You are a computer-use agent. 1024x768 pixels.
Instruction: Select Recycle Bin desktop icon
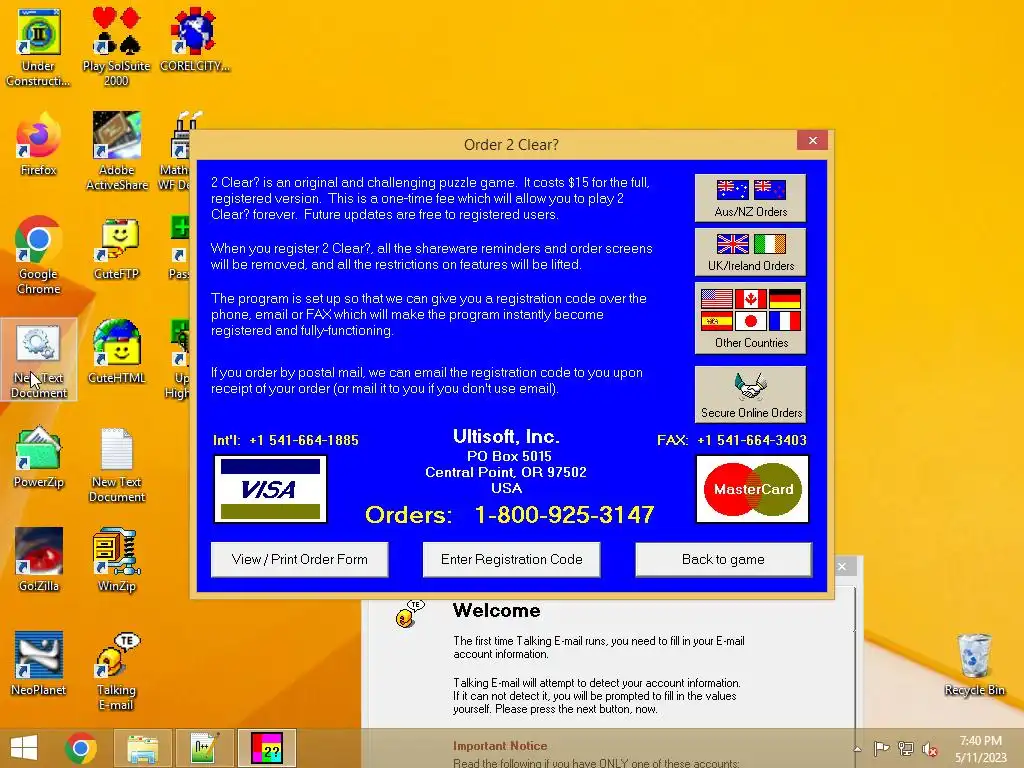click(x=974, y=665)
